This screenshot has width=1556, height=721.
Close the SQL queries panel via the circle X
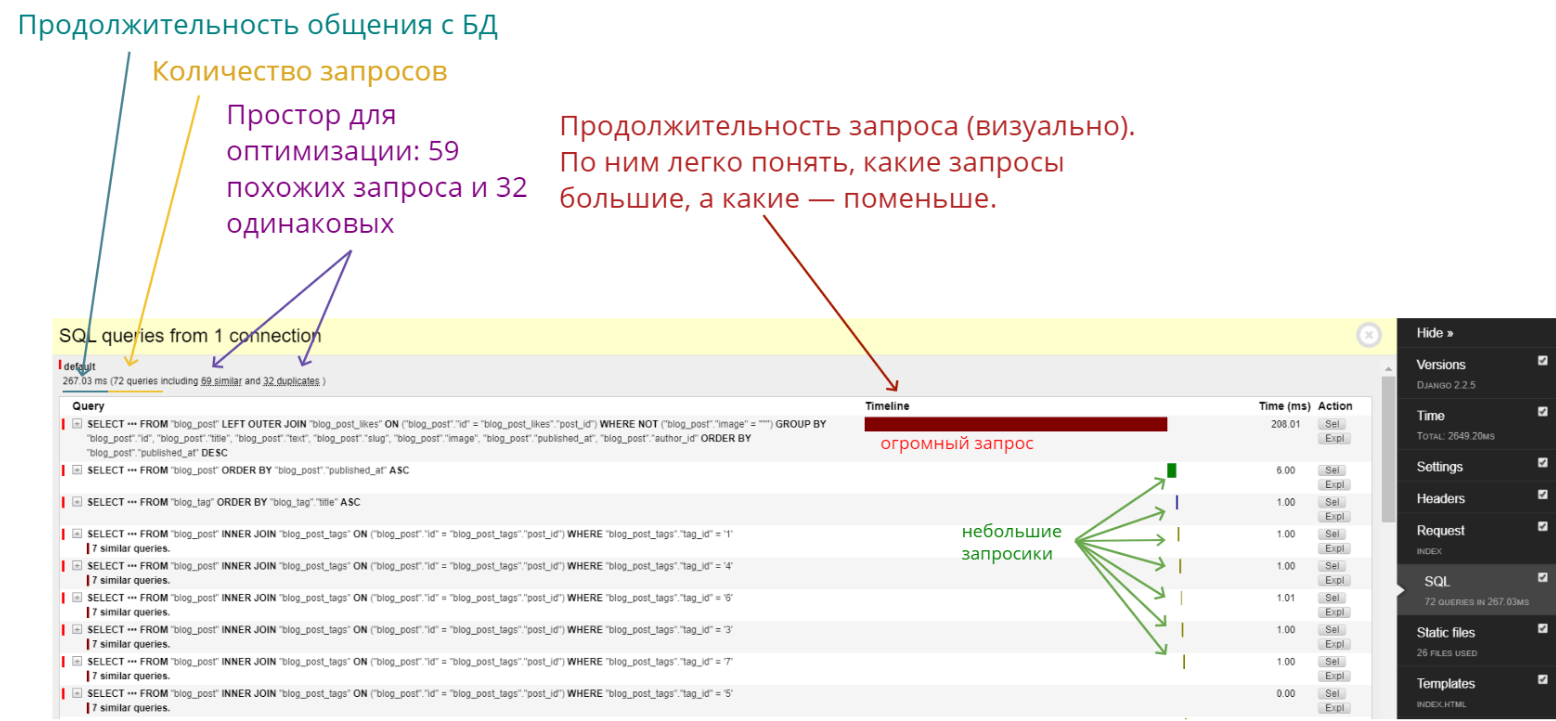coord(1369,335)
